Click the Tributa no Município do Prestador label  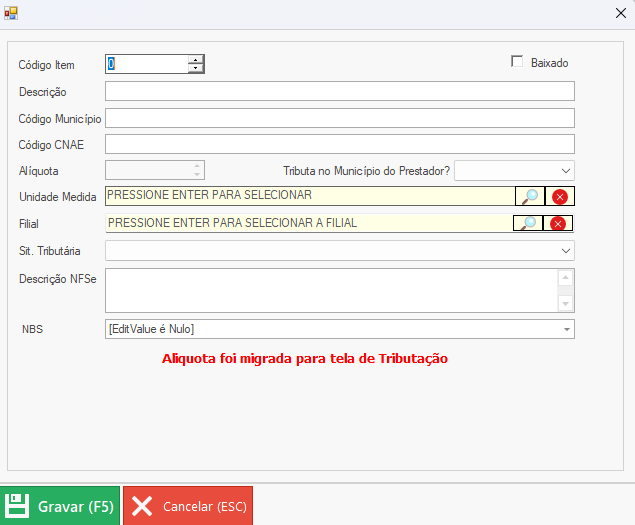coord(367,171)
